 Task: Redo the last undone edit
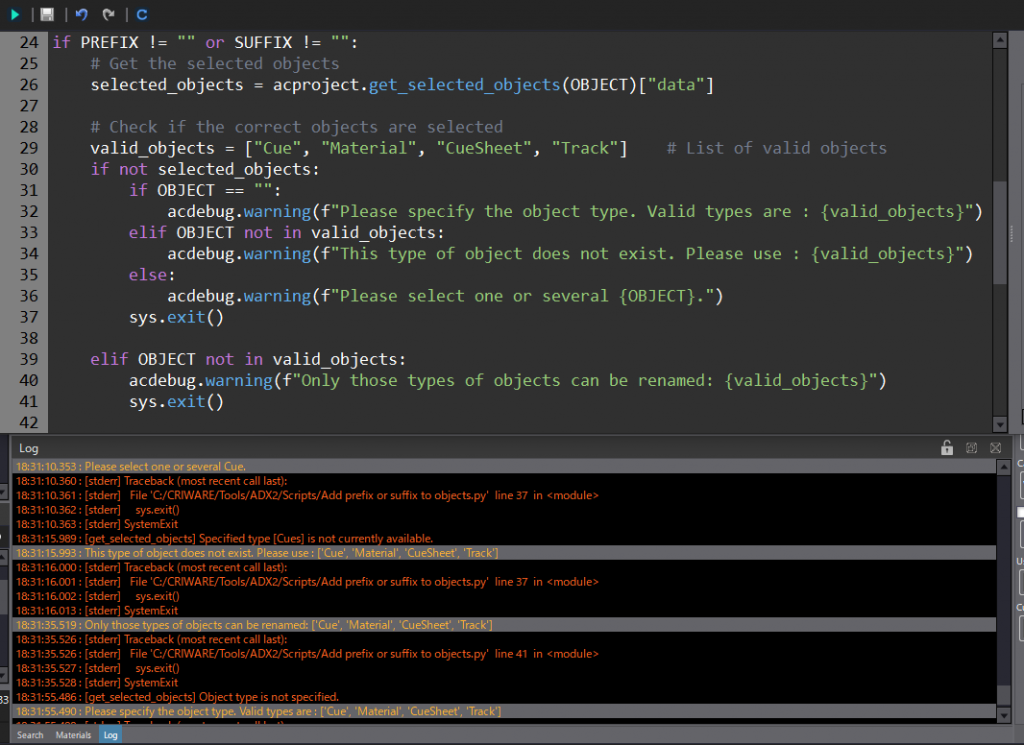point(108,15)
